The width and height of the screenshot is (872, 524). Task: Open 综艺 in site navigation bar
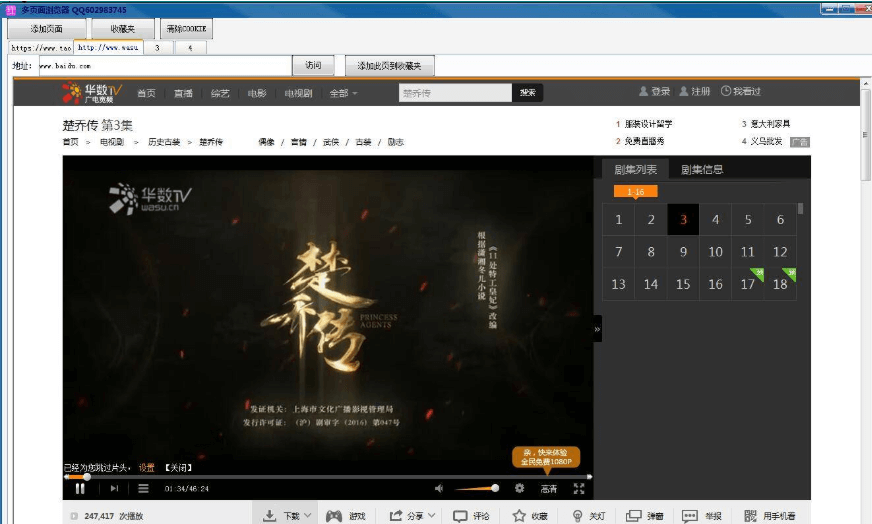click(220, 93)
